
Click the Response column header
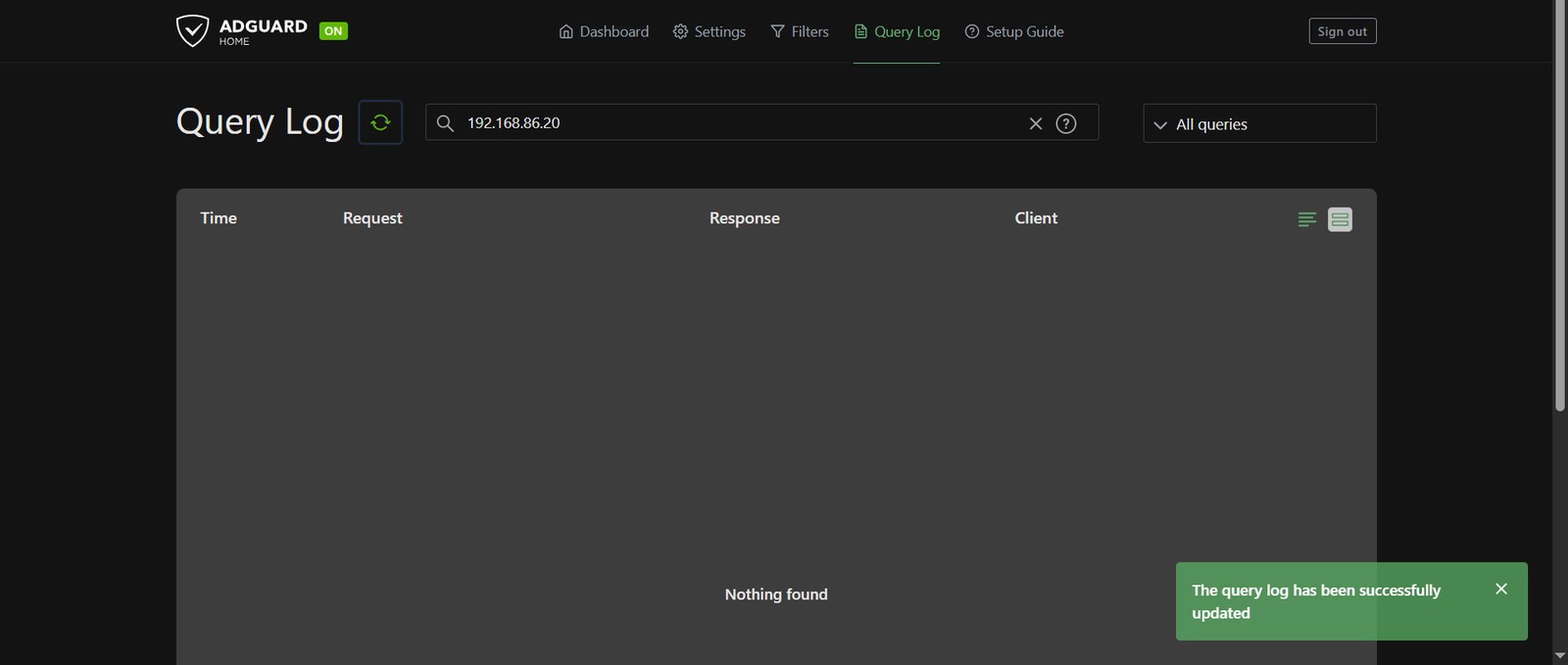pyautogui.click(x=745, y=217)
